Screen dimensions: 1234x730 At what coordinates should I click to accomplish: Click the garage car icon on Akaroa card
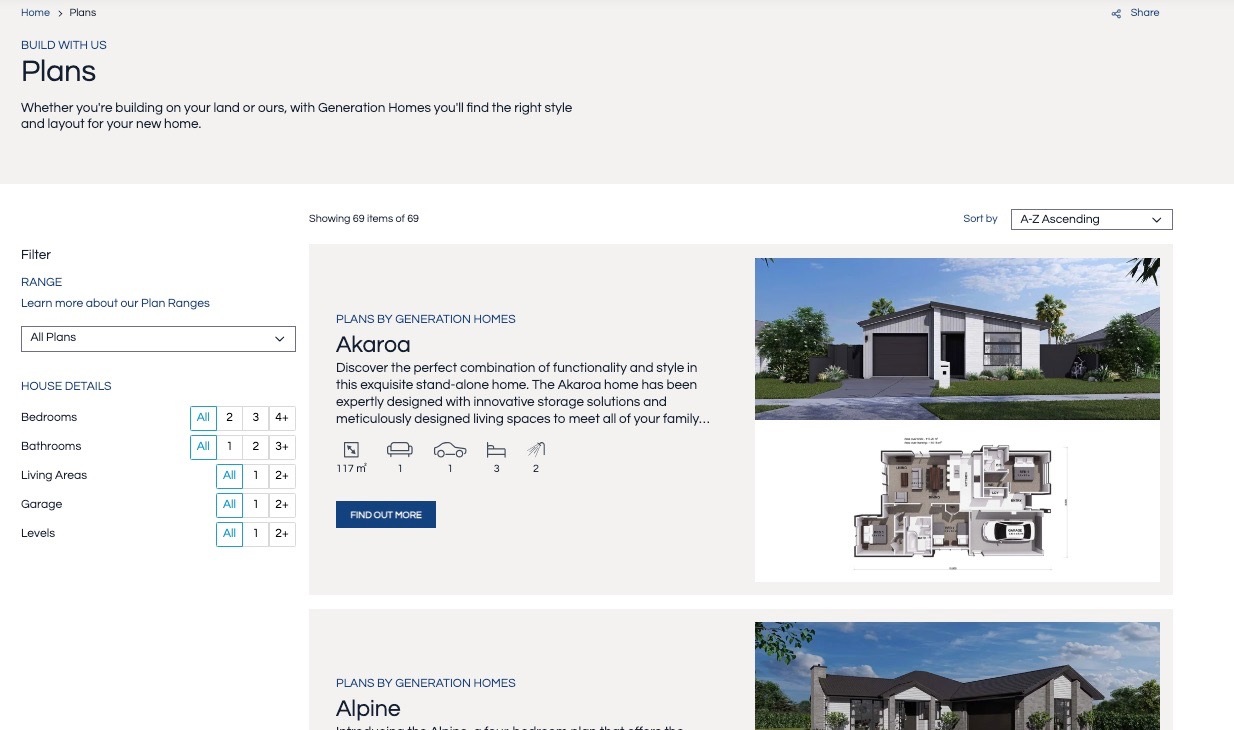pyautogui.click(x=450, y=450)
